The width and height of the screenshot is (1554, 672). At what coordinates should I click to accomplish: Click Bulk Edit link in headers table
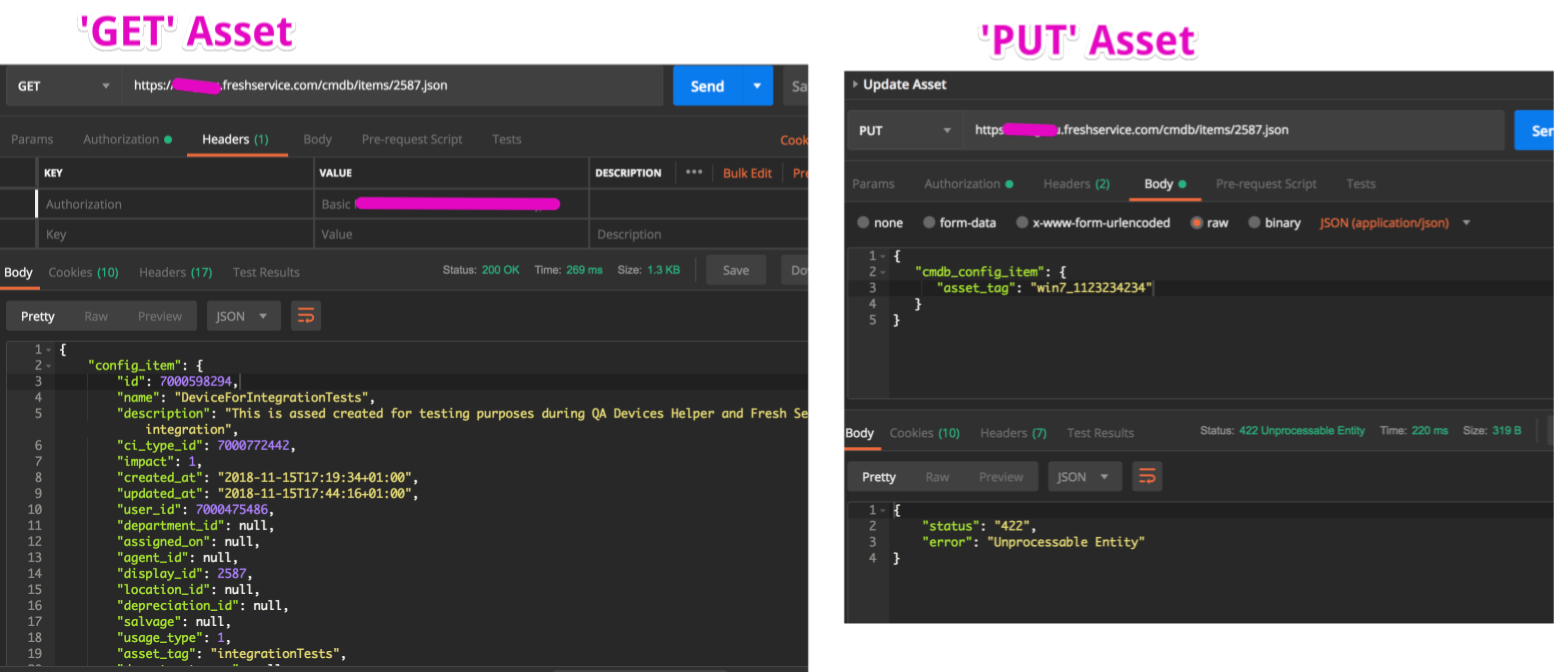747,173
